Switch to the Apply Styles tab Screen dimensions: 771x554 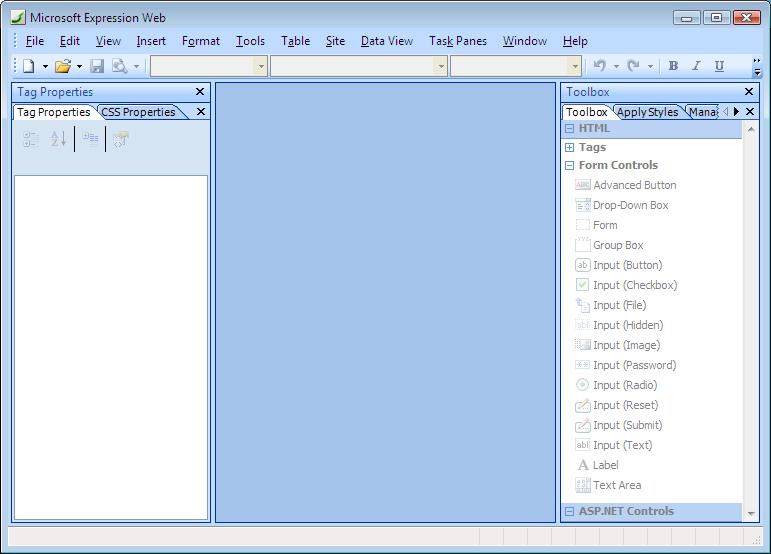pos(648,112)
